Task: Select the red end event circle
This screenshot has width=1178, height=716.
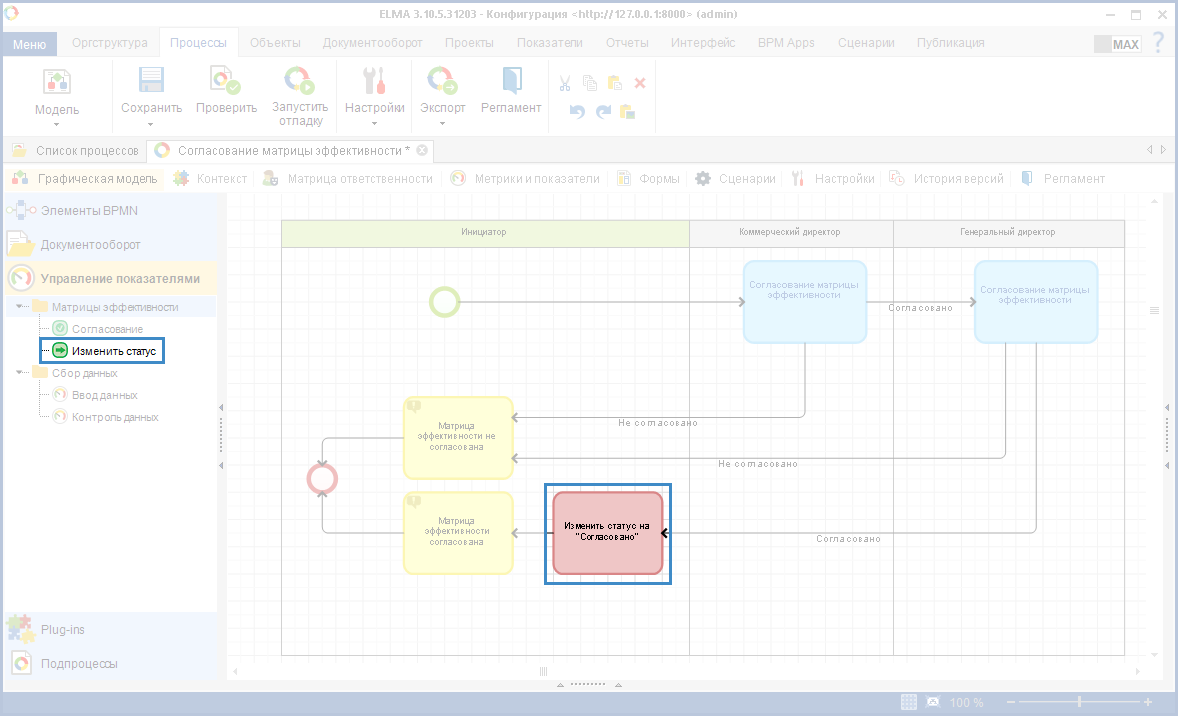Action: [322, 479]
